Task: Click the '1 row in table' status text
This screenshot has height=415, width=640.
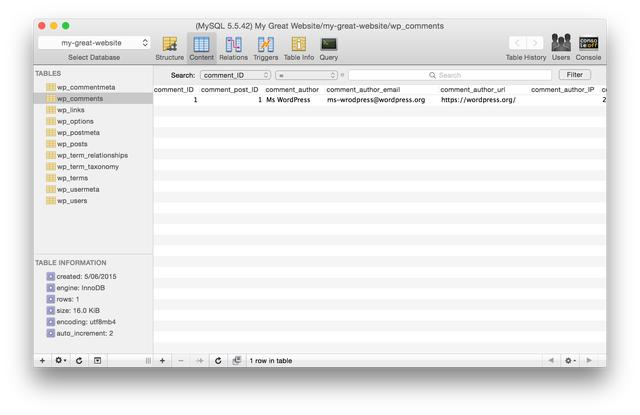Action: pos(271,361)
